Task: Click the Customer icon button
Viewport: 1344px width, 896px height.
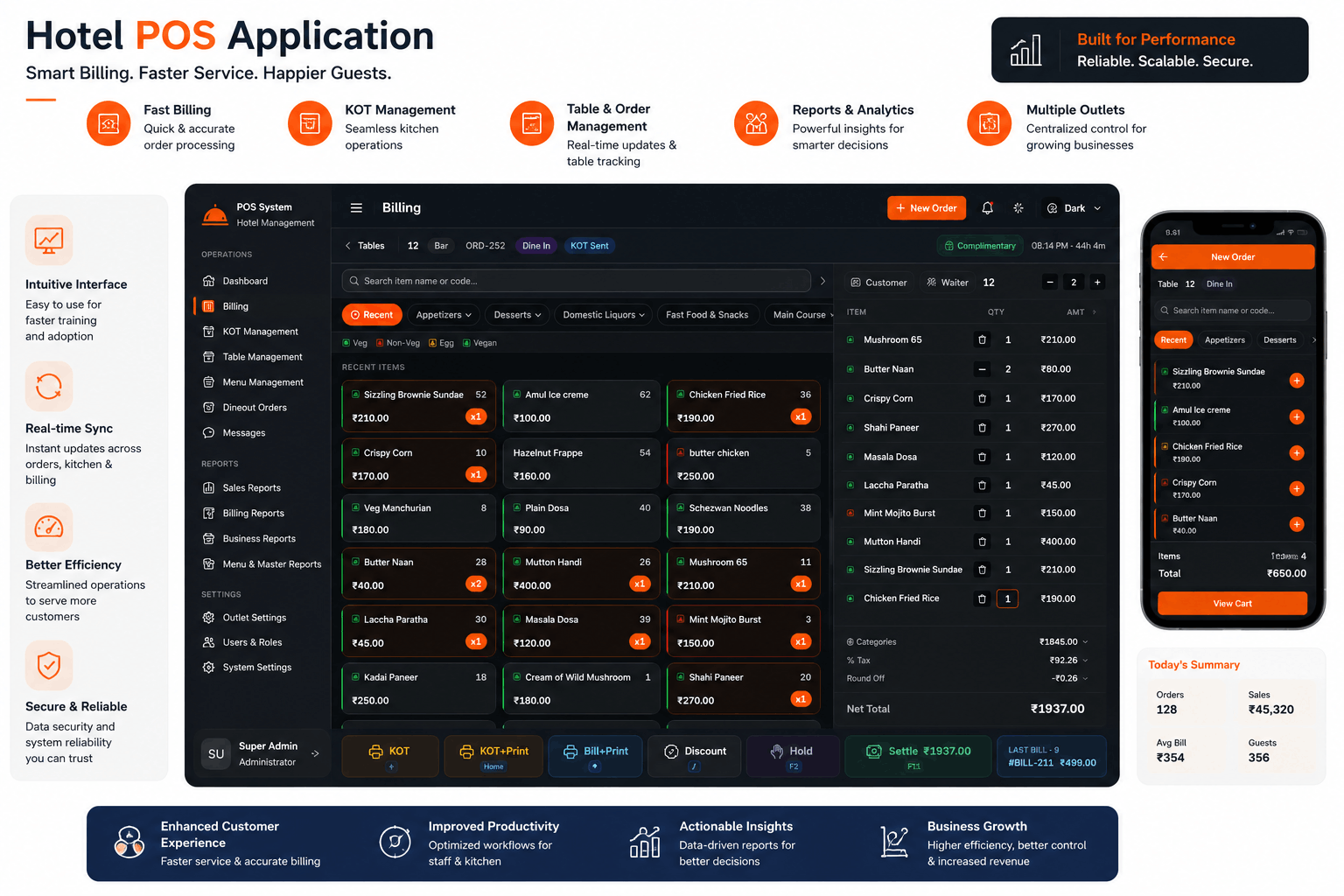Action: 878,283
